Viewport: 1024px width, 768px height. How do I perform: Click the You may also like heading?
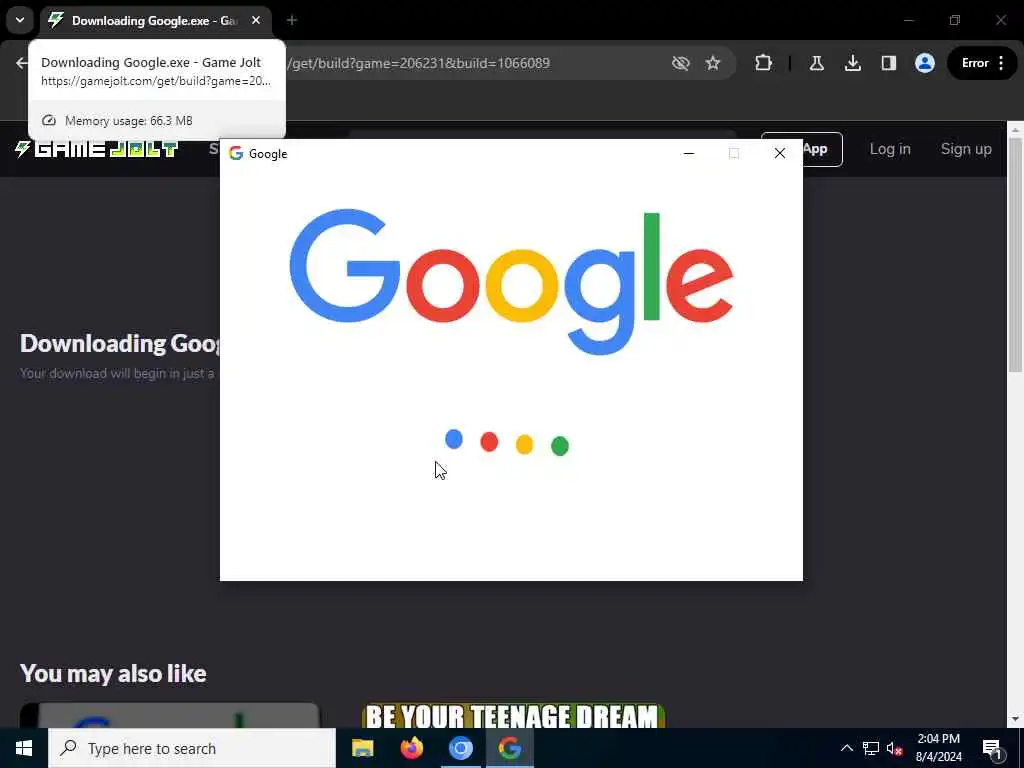click(x=113, y=673)
